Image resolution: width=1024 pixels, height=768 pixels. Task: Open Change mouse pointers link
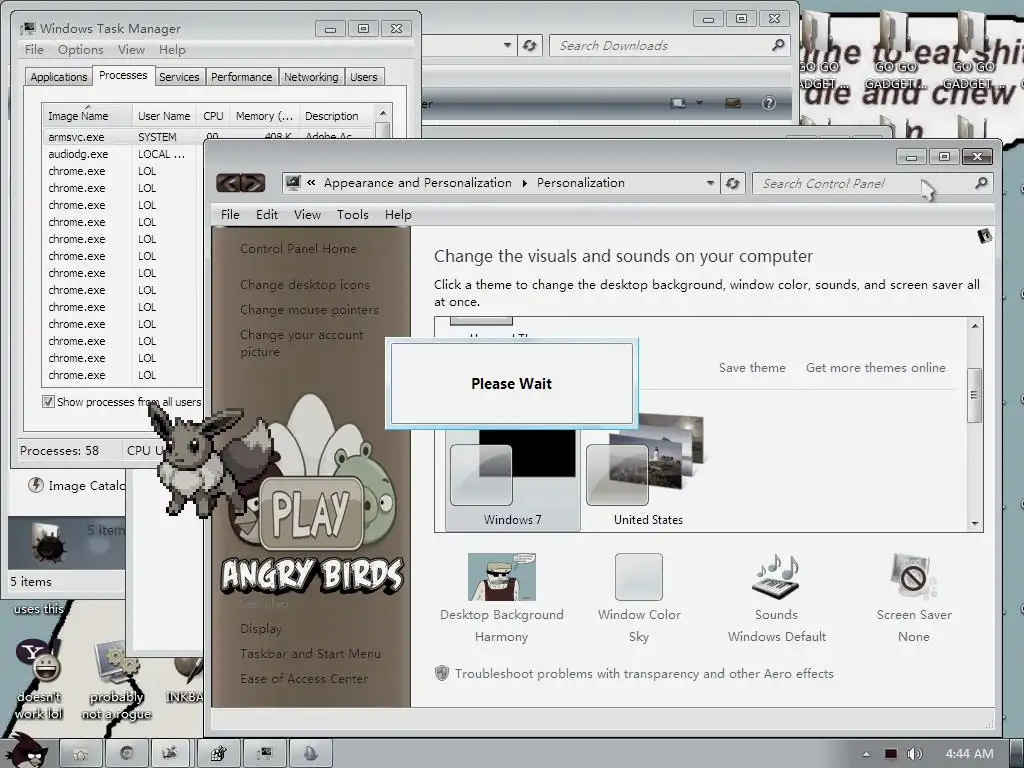[310, 310]
